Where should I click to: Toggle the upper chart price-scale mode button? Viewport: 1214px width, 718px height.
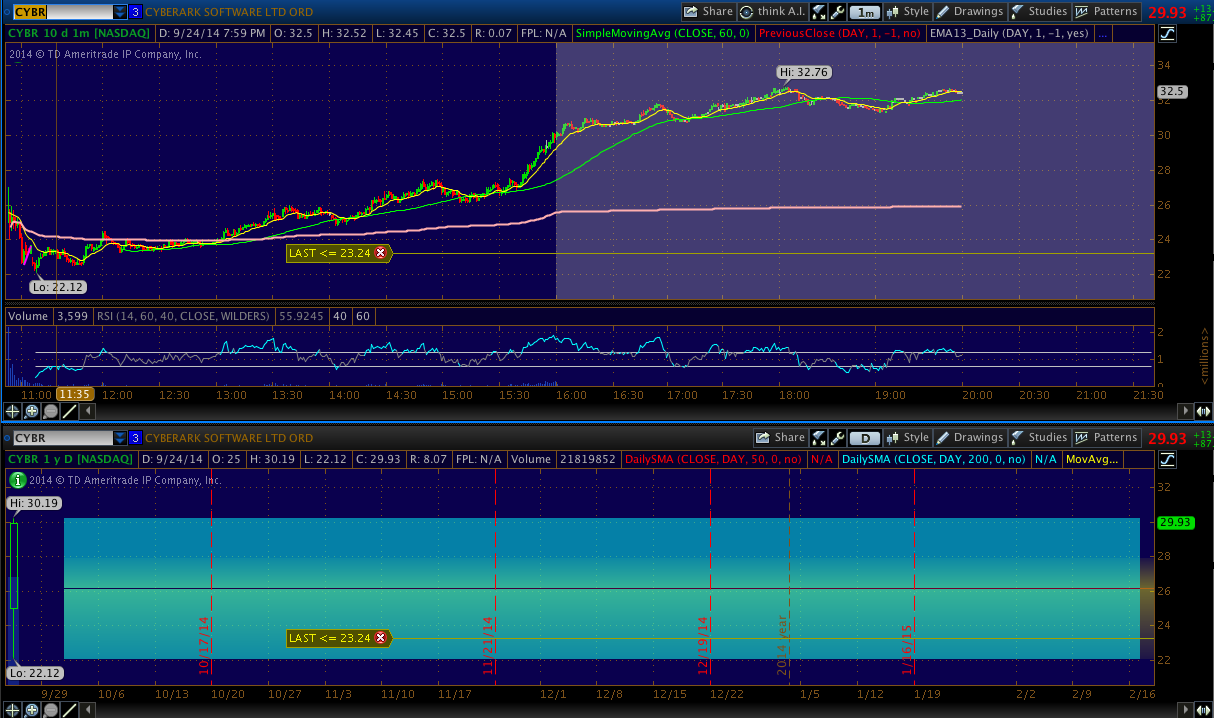coord(1168,33)
